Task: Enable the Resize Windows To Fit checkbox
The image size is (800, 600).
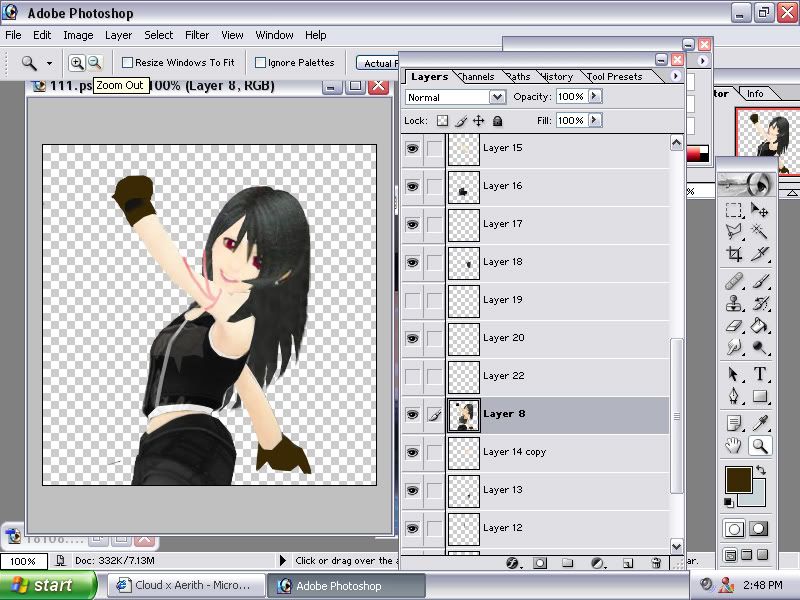Action: 127,62
